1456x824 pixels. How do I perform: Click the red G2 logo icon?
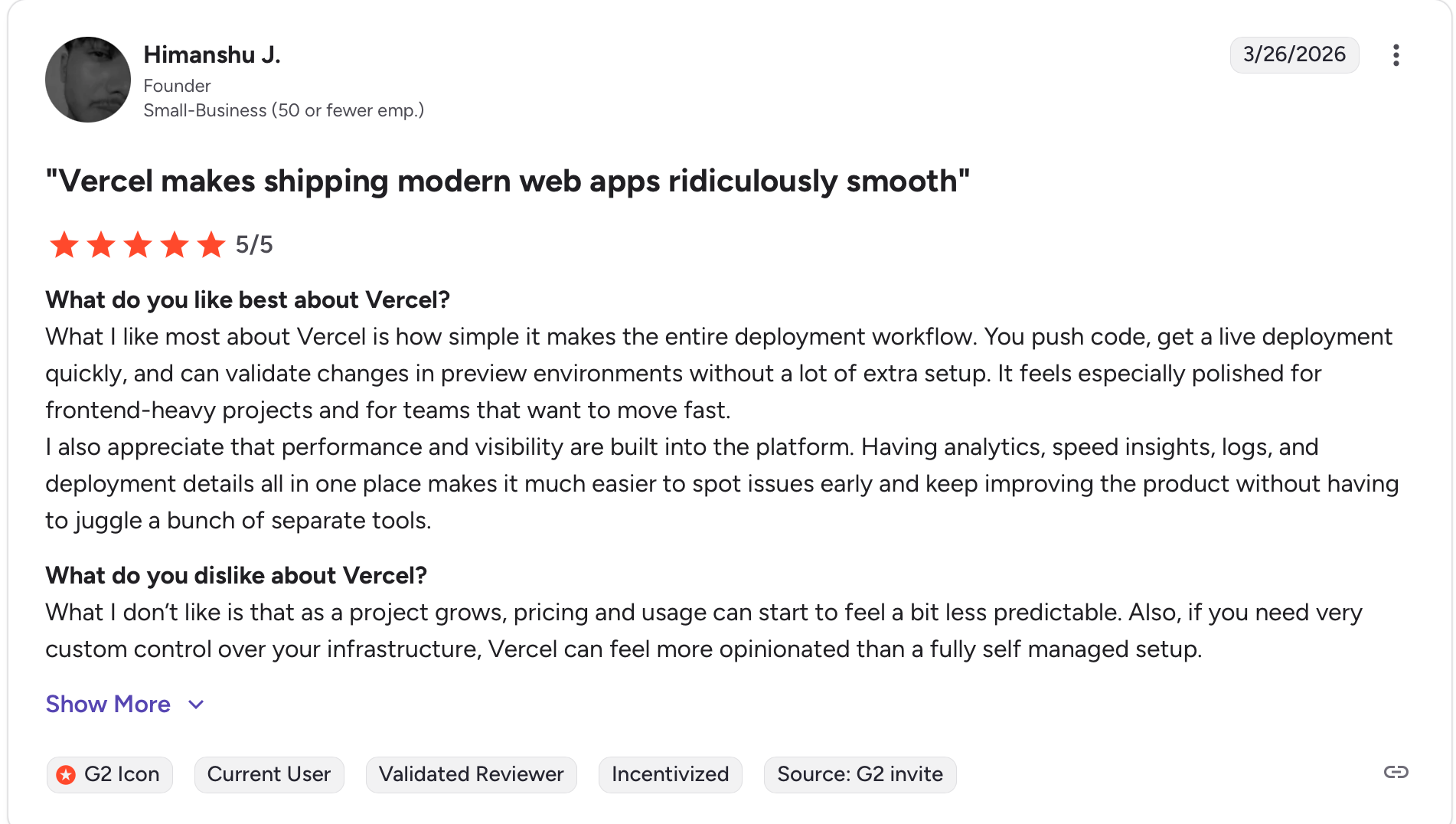67,775
